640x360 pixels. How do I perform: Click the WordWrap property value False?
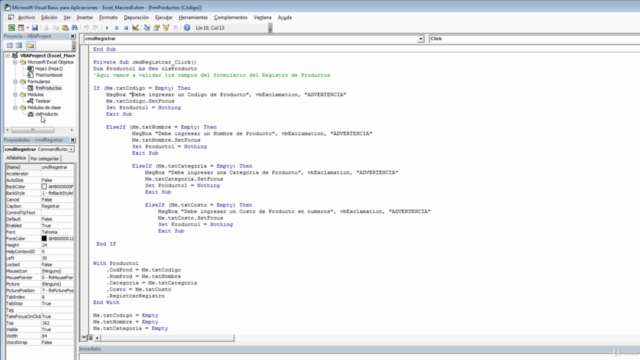[x=58, y=342]
